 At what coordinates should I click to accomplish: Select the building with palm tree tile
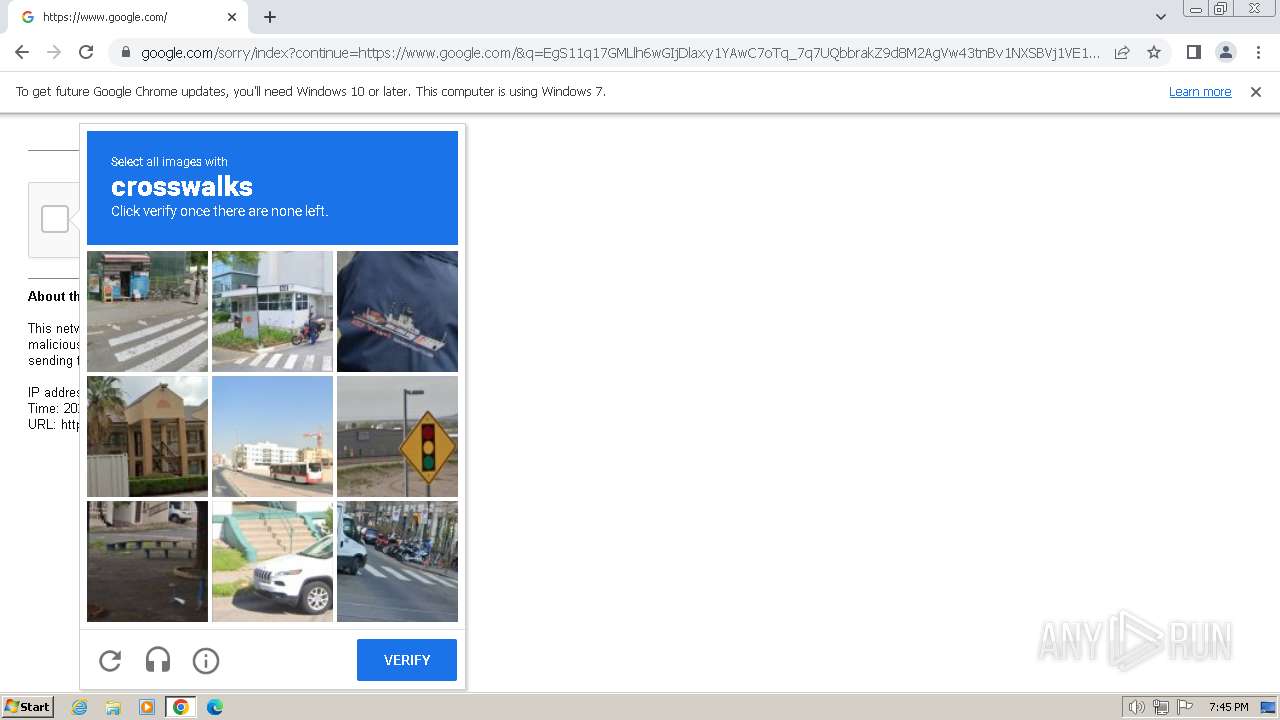point(147,436)
